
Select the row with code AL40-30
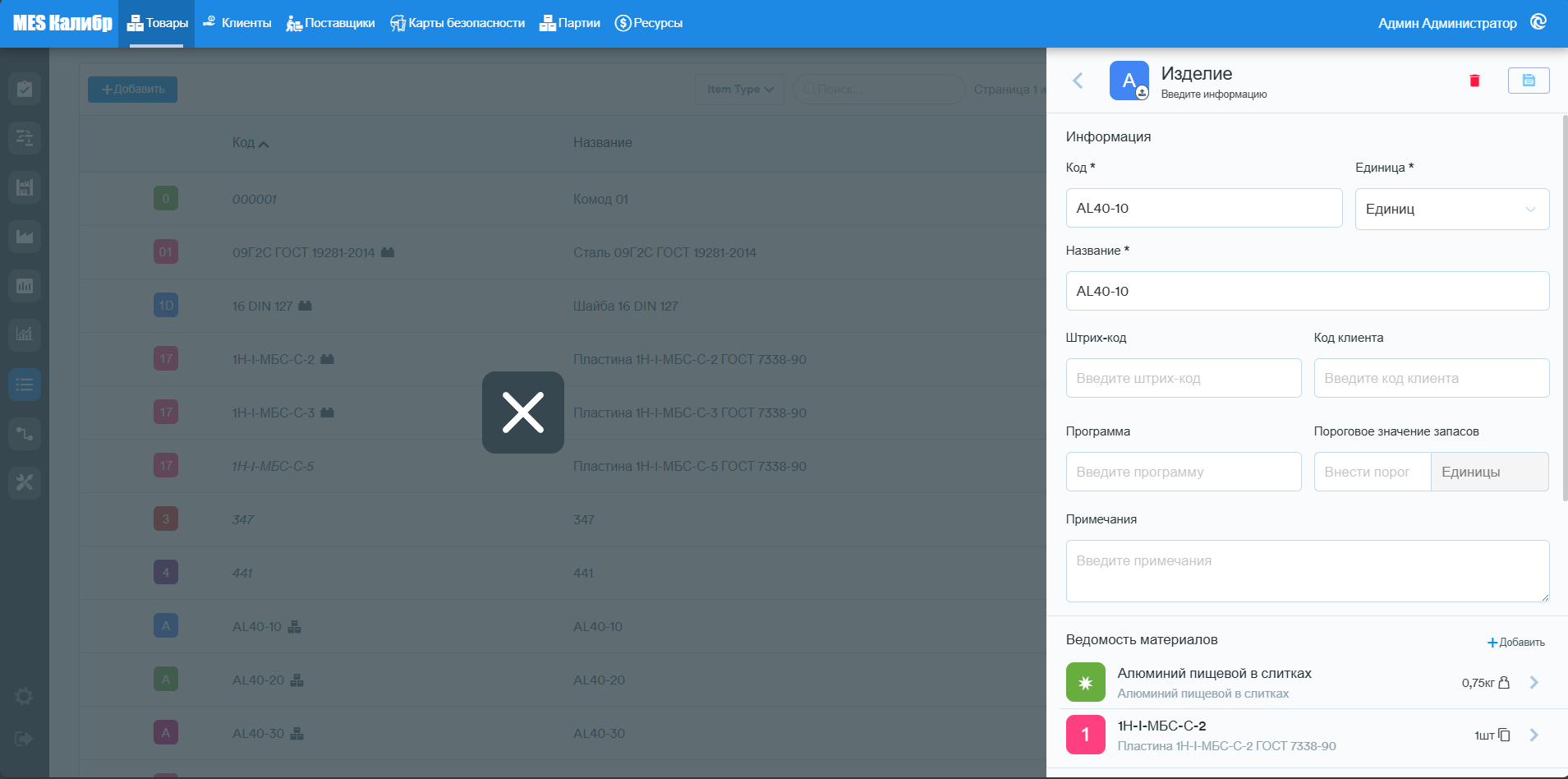pos(563,733)
